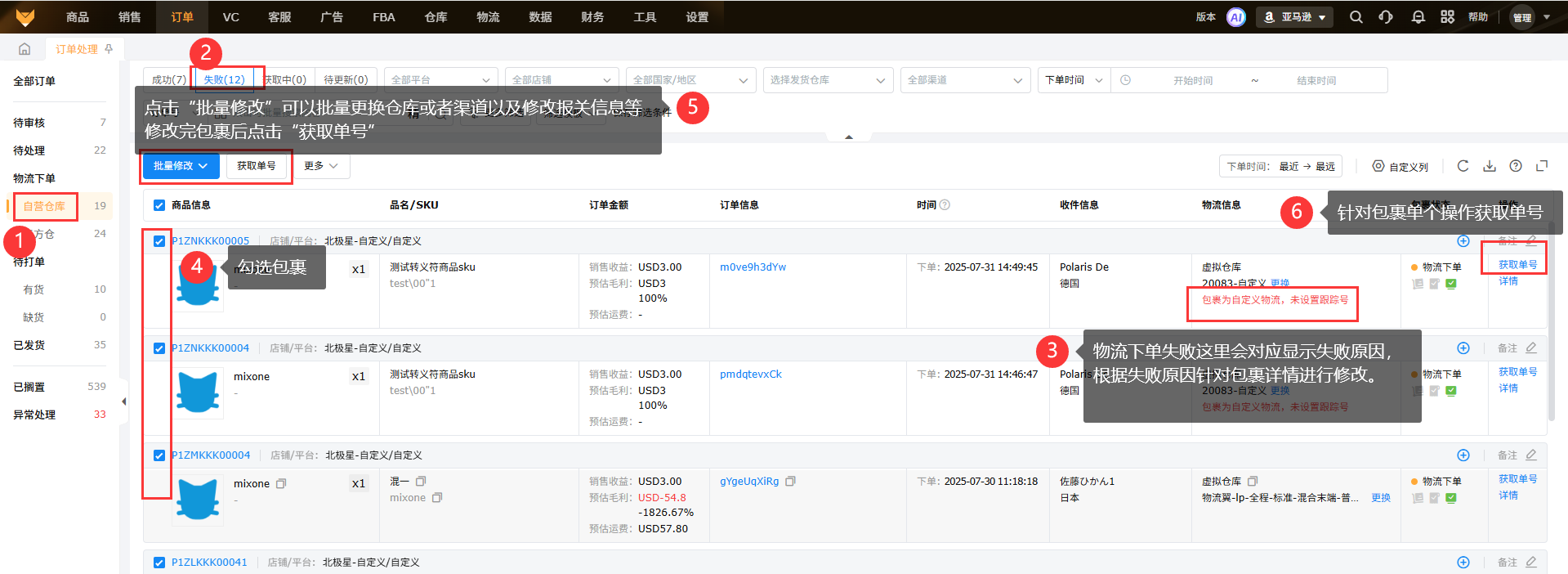The image size is (1568, 574).
Task: Open the 物流 menu in the top navigation
Action: point(488,17)
